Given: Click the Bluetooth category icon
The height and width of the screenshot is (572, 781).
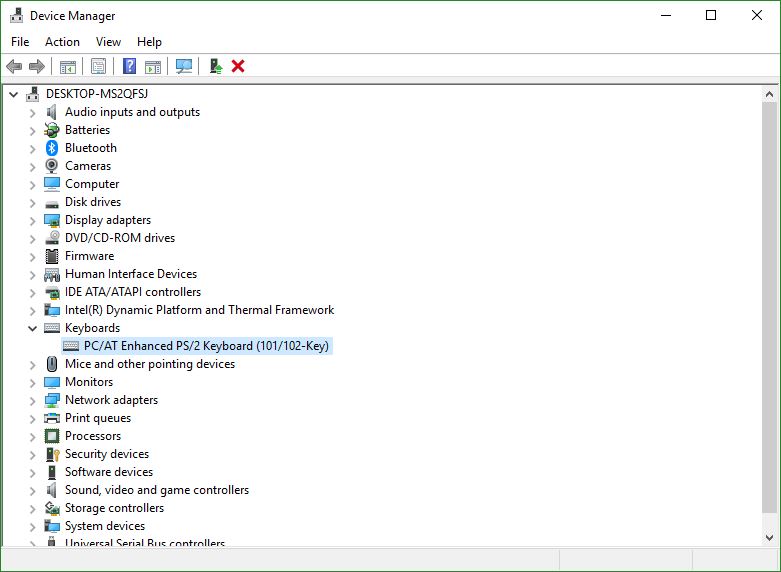Looking at the screenshot, I should 52,148.
